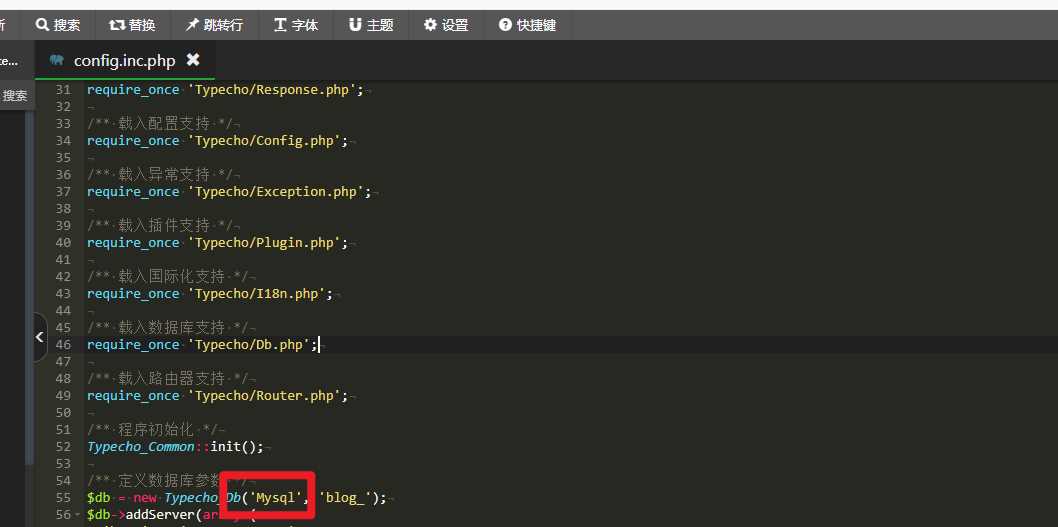Show Shortcuts (快捷键) help via question mark icon
Screen dimensions: 1058x527
(x=505, y=25)
